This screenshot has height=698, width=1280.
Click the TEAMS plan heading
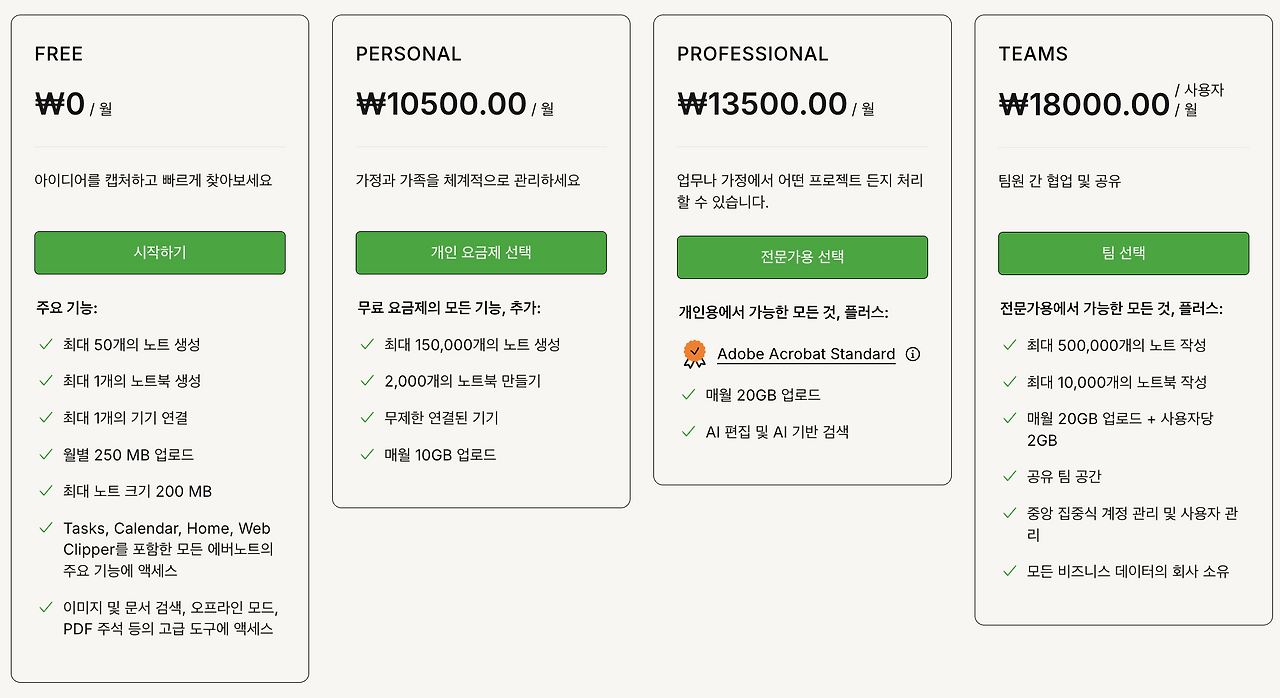(x=1033, y=54)
